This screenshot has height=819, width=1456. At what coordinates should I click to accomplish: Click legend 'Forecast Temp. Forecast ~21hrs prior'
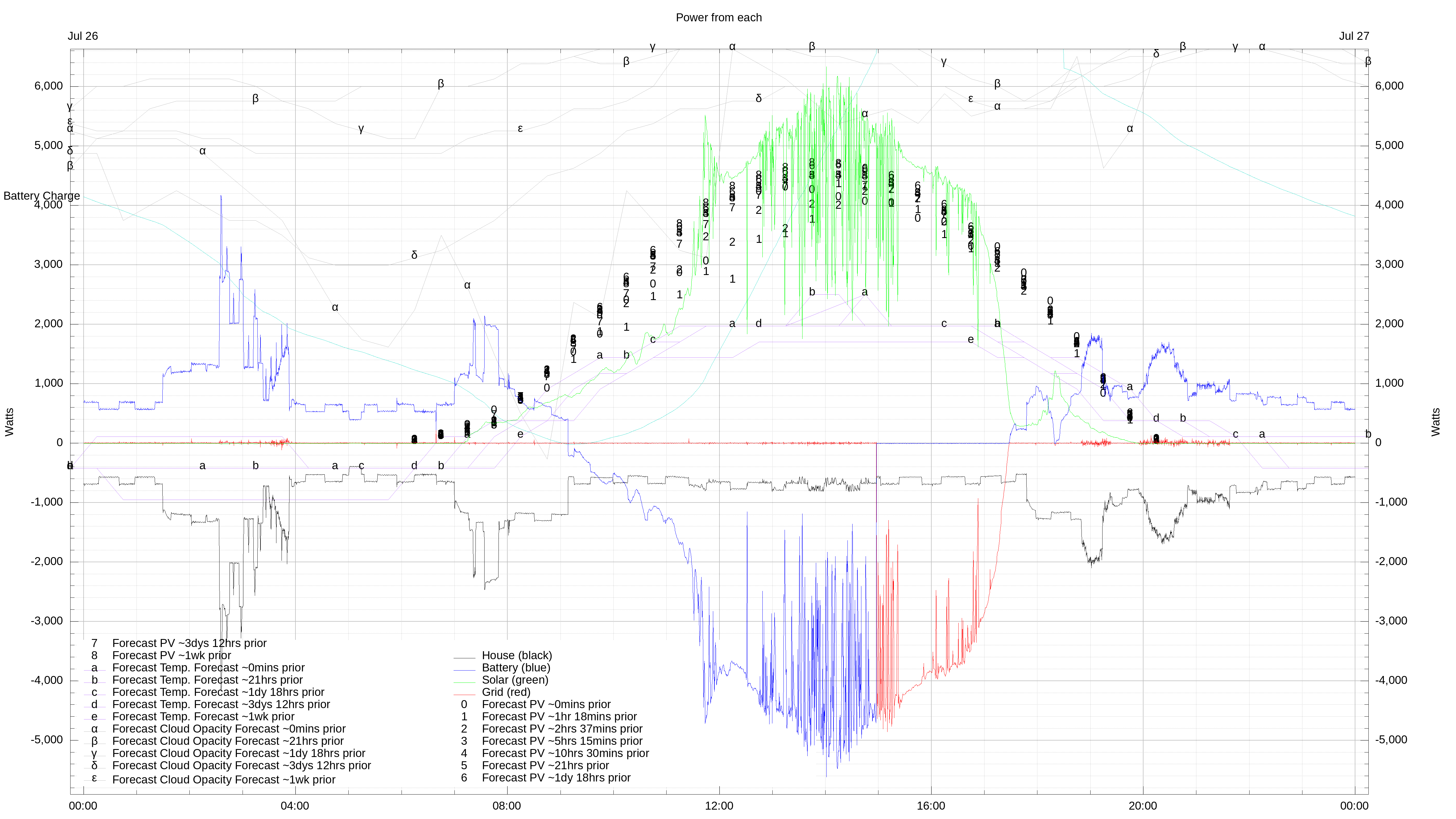(207, 680)
